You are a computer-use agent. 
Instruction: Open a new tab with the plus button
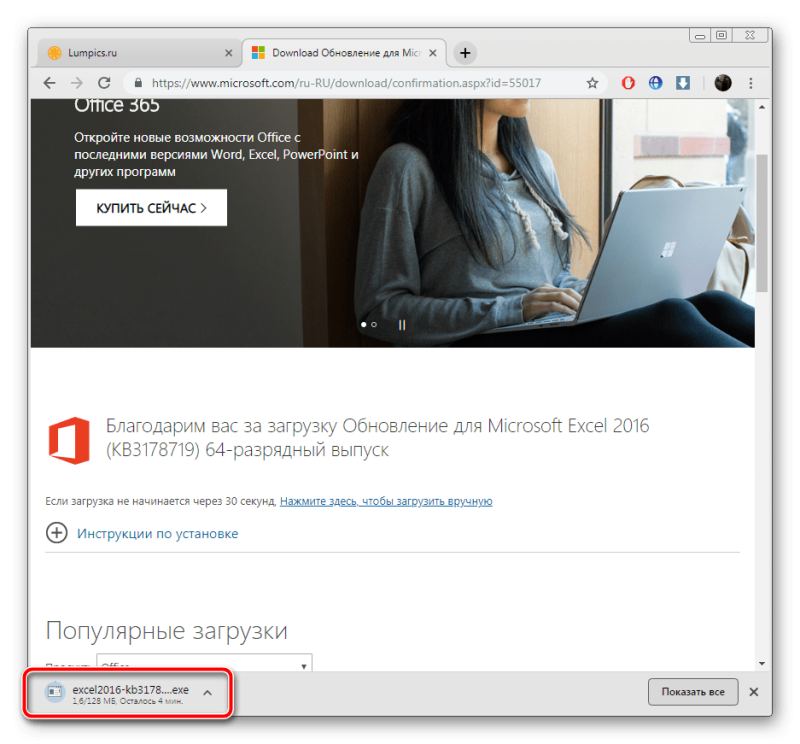click(x=465, y=53)
